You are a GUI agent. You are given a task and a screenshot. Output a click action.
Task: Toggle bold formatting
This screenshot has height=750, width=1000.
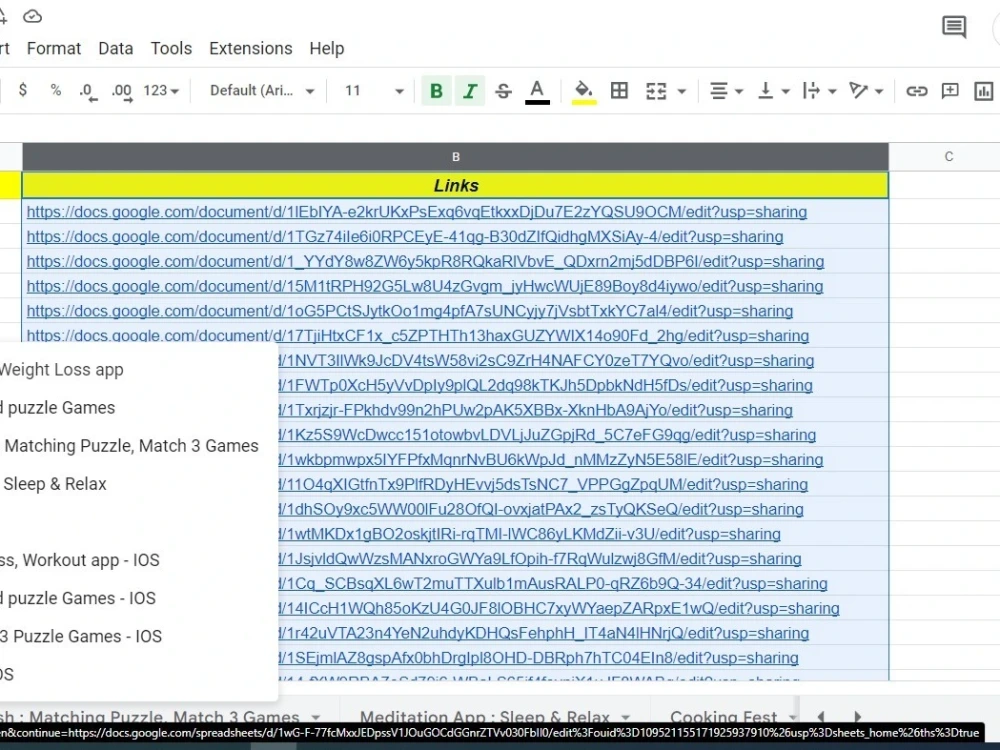436,91
